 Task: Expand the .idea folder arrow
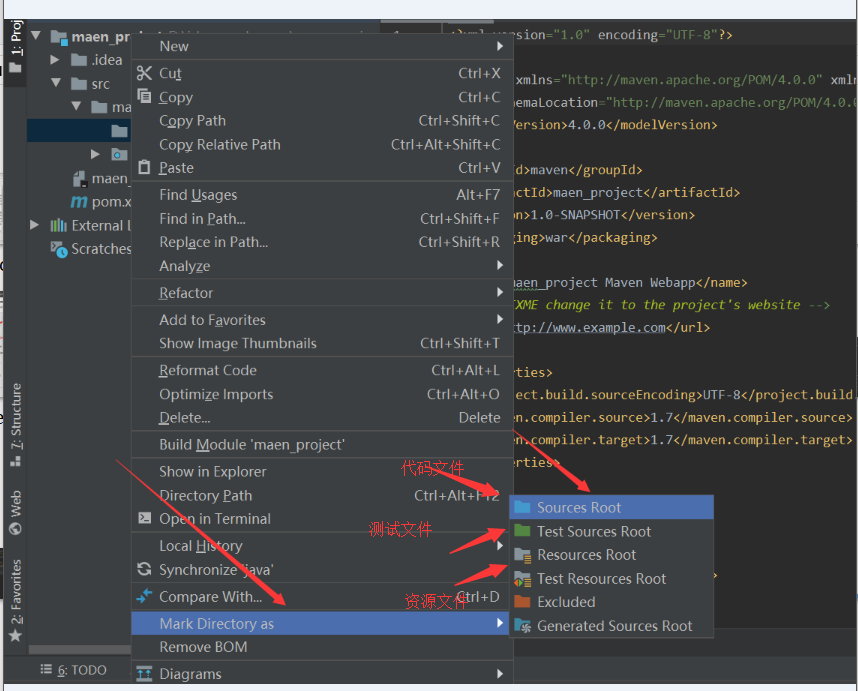[x=55, y=59]
